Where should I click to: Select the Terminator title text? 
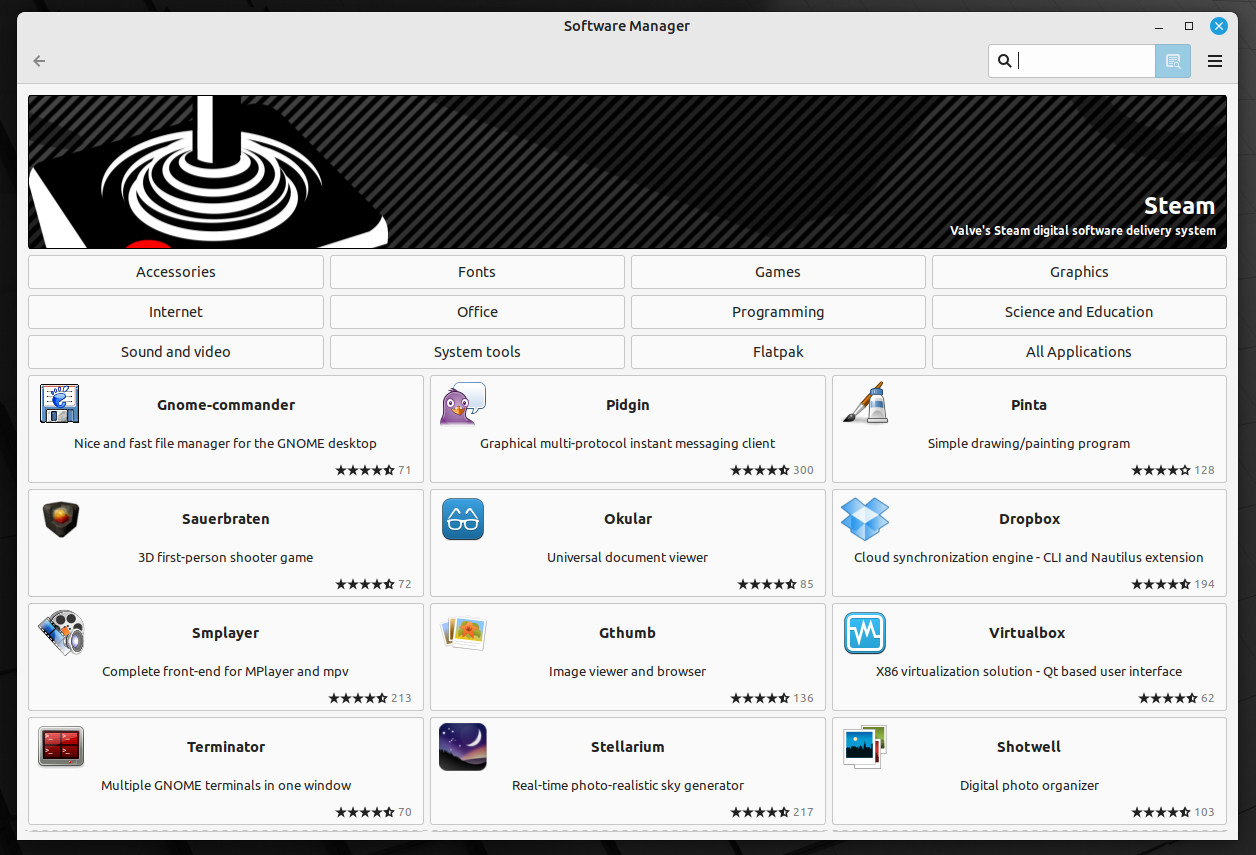tap(226, 747)
